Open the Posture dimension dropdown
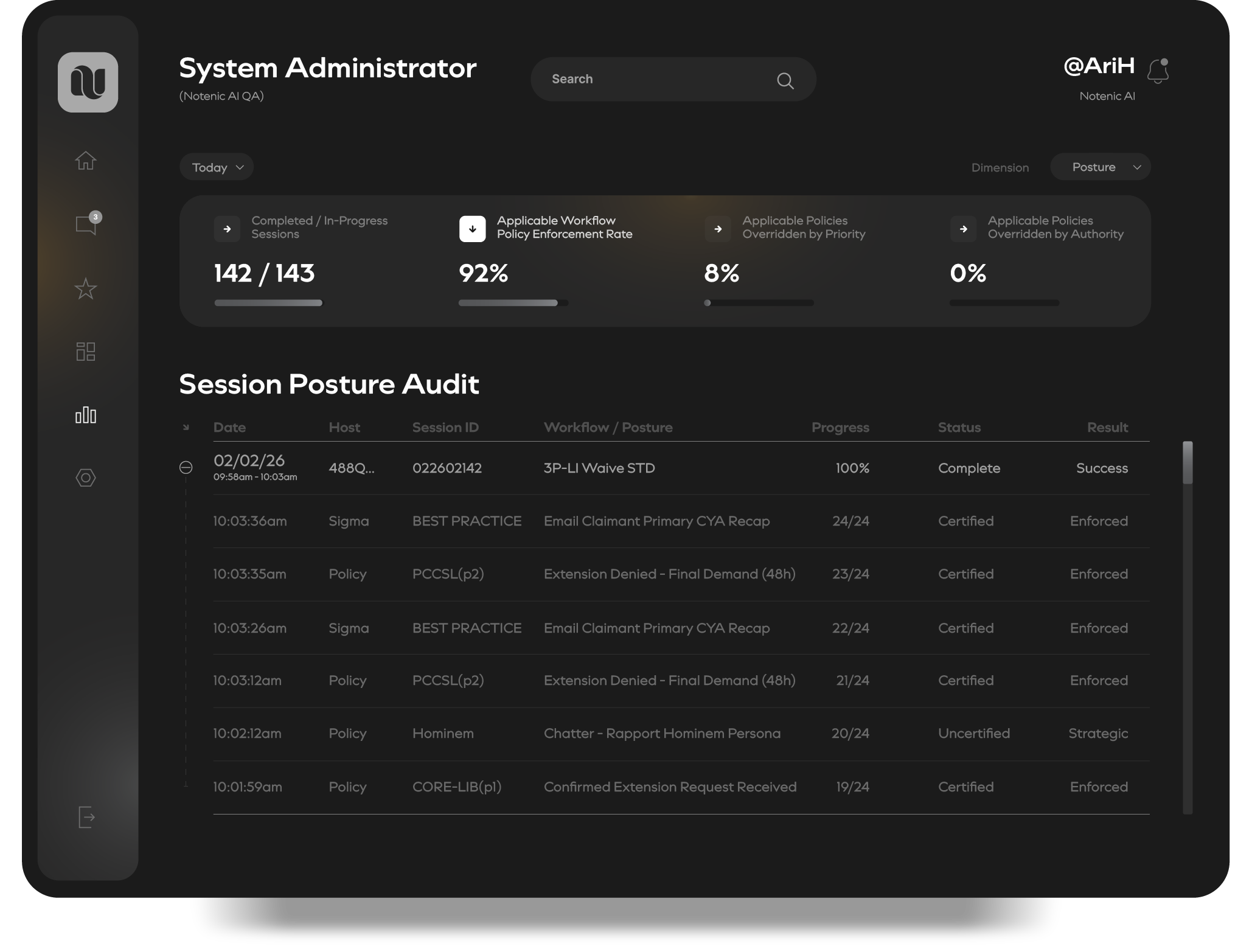The width and height of the screenshot is (1252, 952). (1100, 167)
